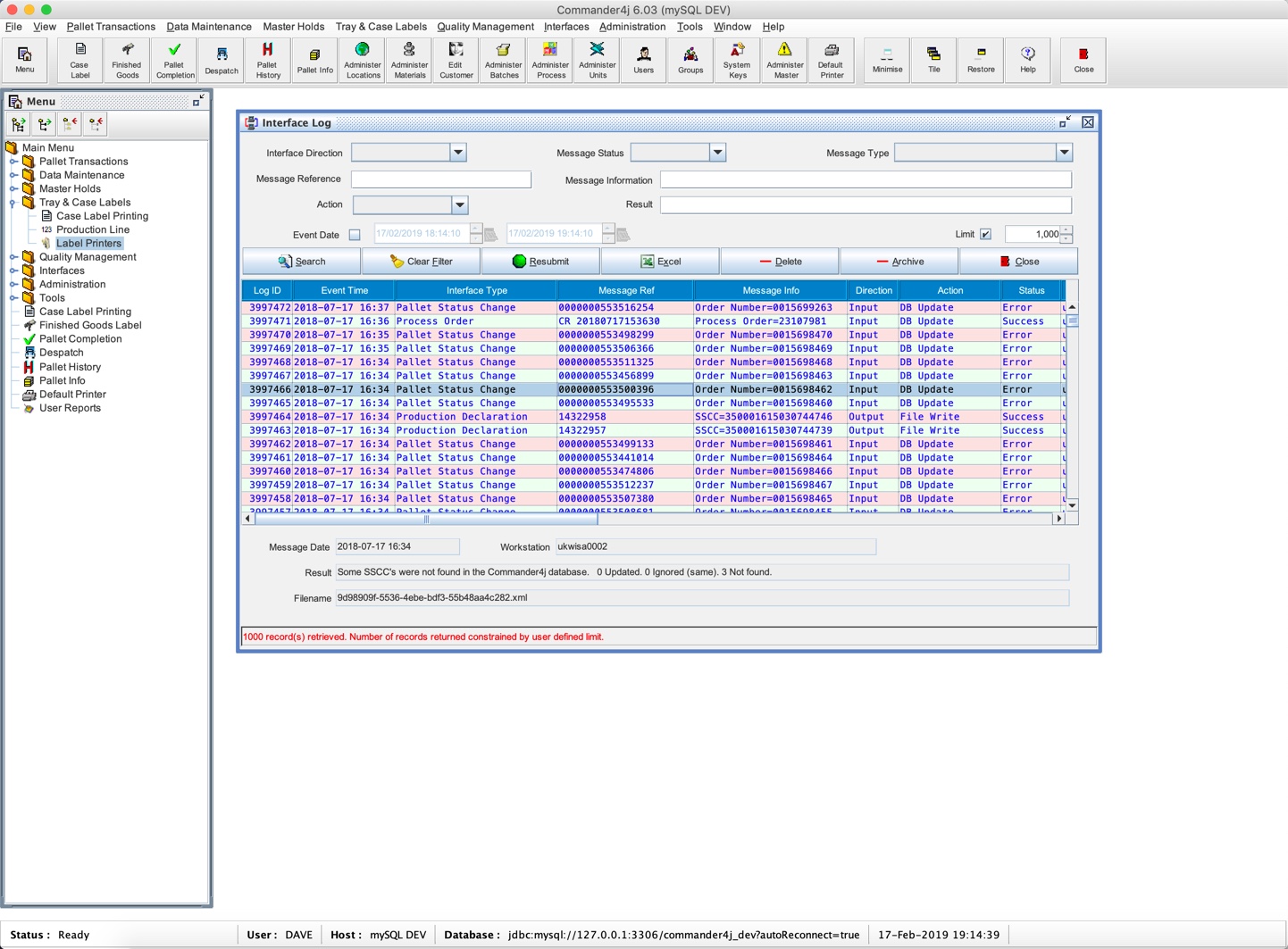Enable the Event Date checkbox
Viewport: 1288px width, 949px height.
[355, 235]
